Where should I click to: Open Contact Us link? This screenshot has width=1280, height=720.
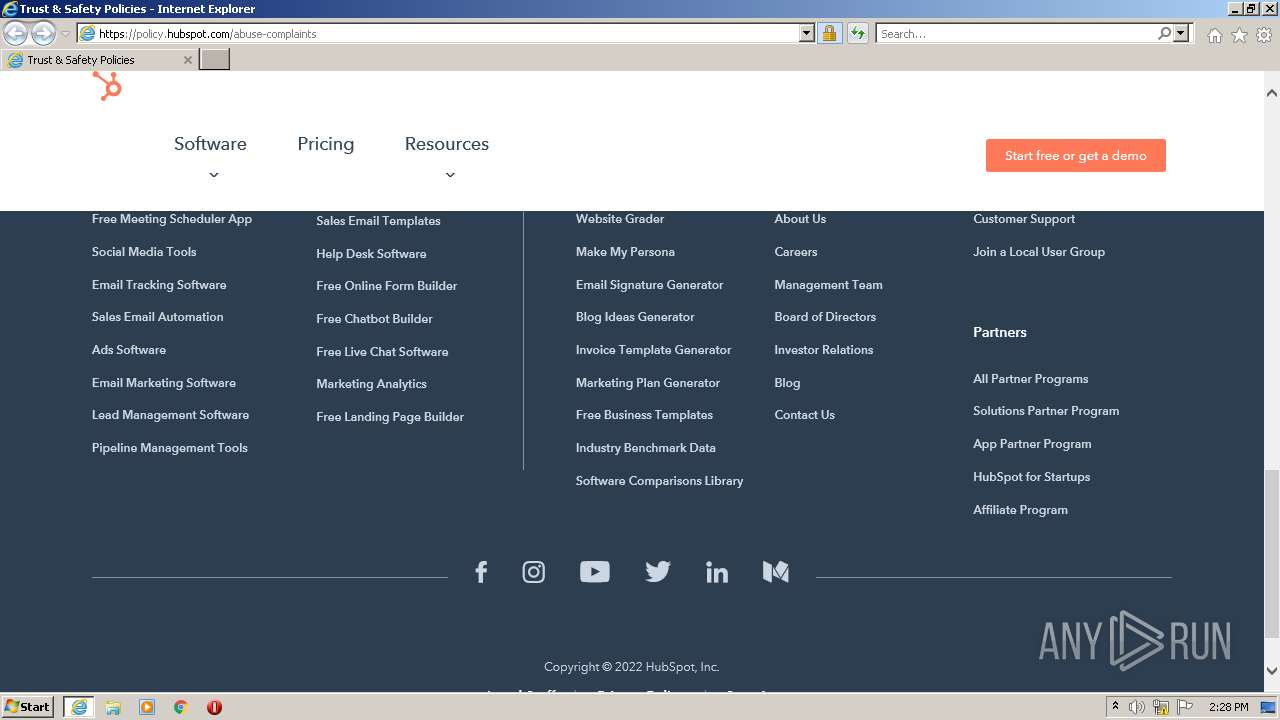804,415
